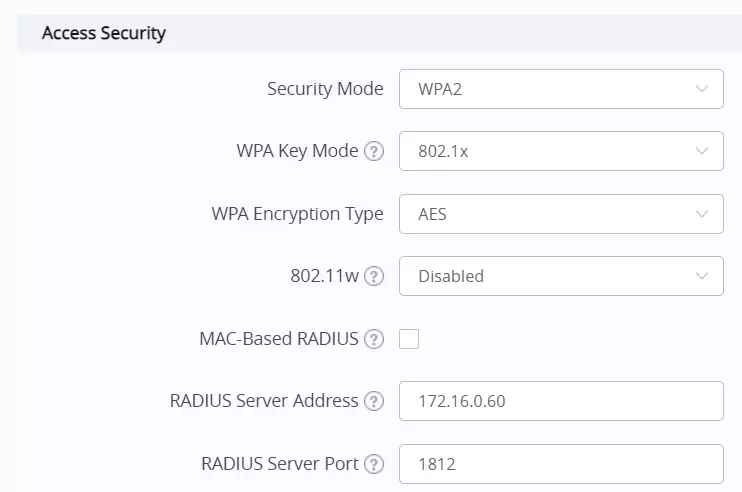Expand the 802.11w dropdown showing Disabled

click(x=561, y=276)
